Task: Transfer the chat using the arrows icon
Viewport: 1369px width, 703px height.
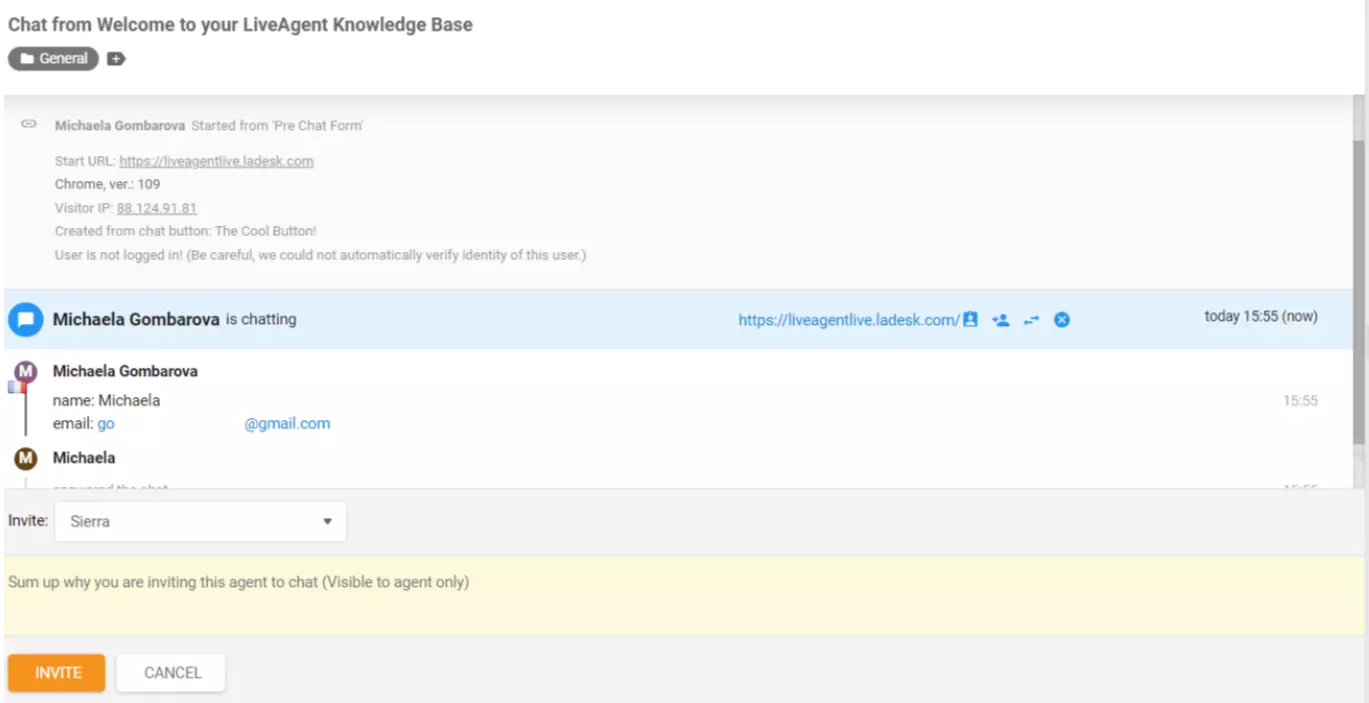Action: pyautogui.click(x=1032, y=320)
